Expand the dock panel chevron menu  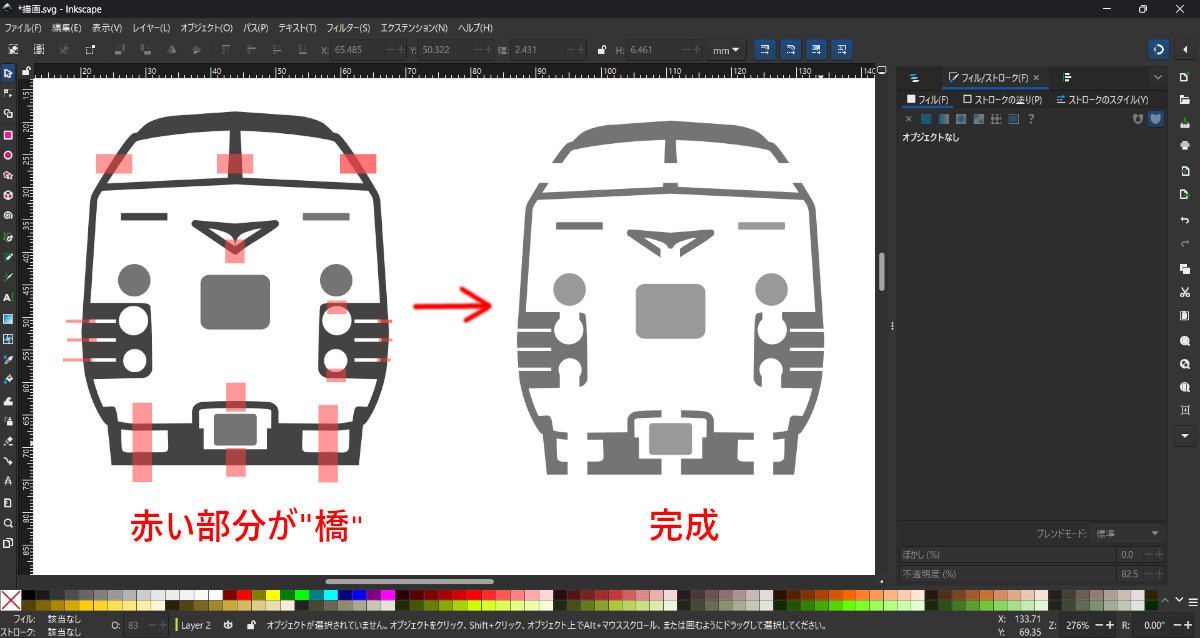(1157, 77)
